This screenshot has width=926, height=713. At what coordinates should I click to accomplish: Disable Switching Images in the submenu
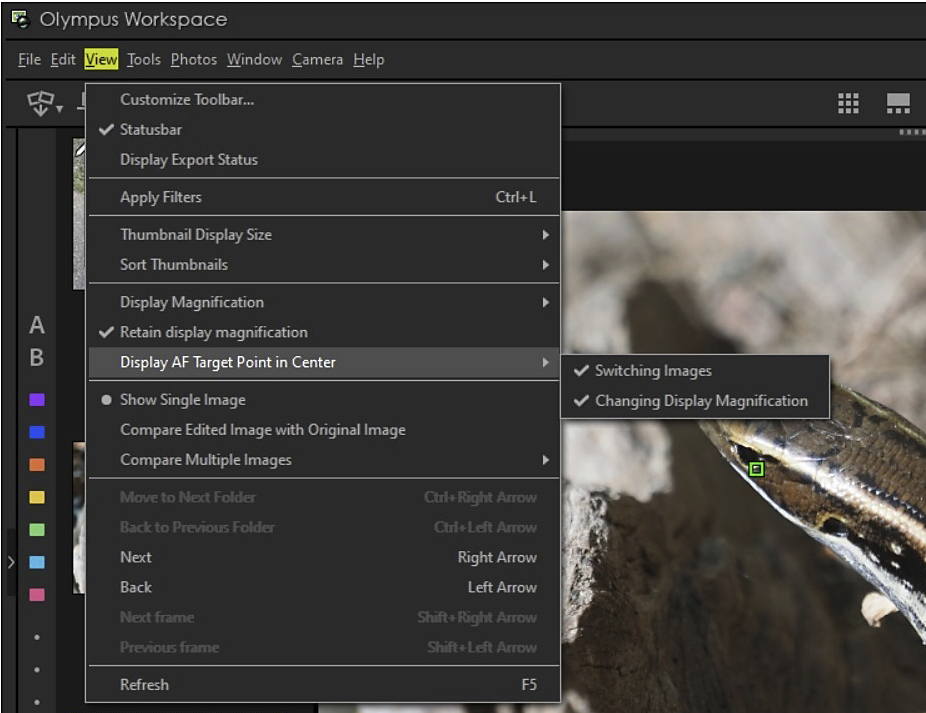click(653, 370)
